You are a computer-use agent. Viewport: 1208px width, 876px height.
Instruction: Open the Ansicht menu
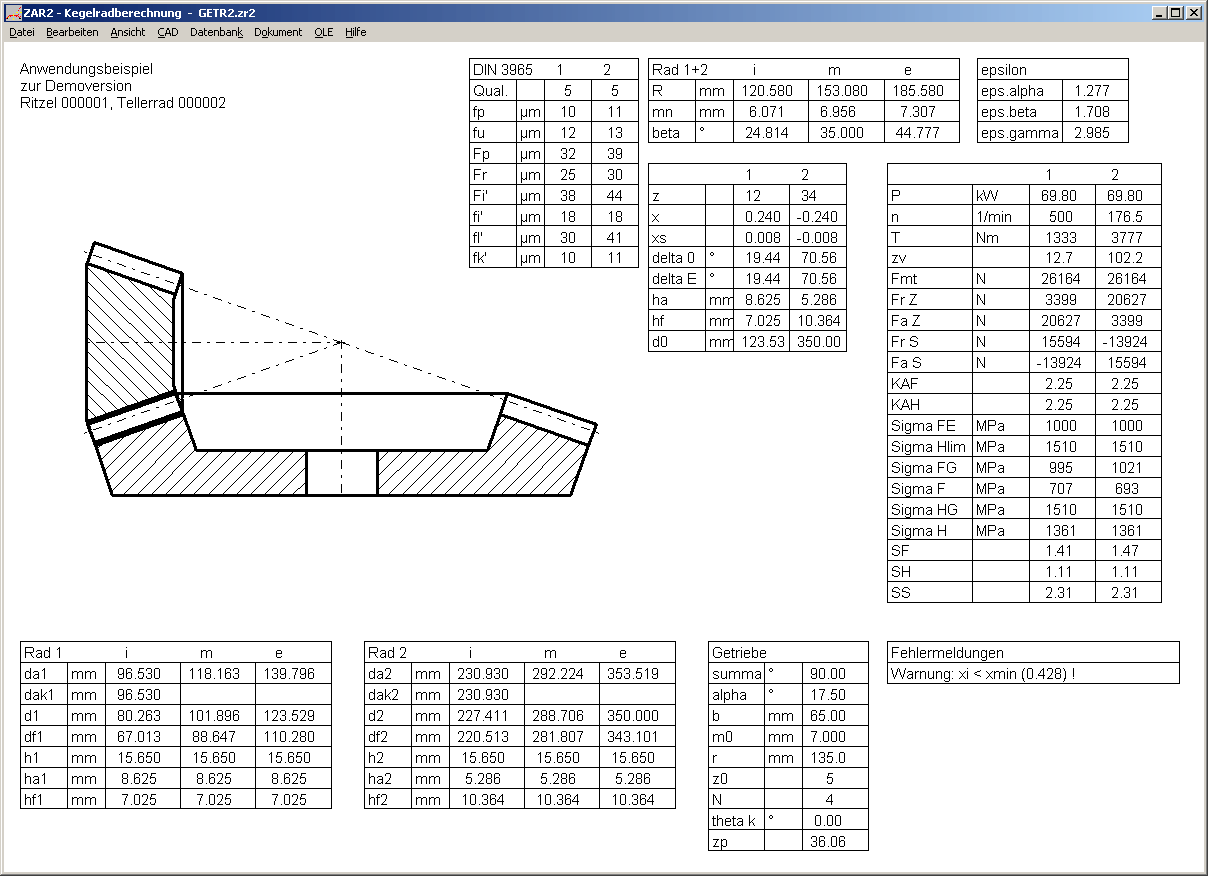coord(128,32)
